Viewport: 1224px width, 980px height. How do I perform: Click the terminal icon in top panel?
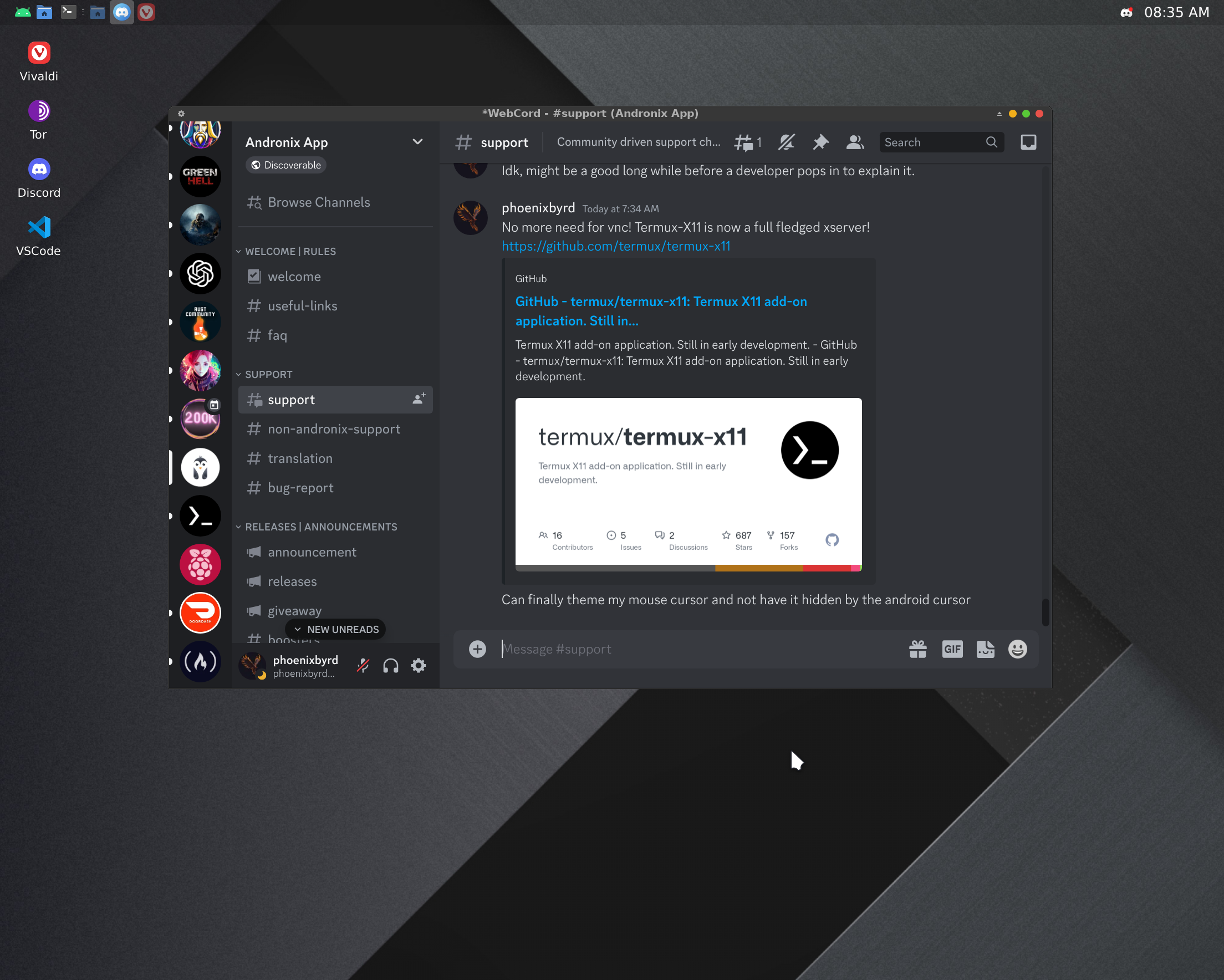click(x=69, y=12)
